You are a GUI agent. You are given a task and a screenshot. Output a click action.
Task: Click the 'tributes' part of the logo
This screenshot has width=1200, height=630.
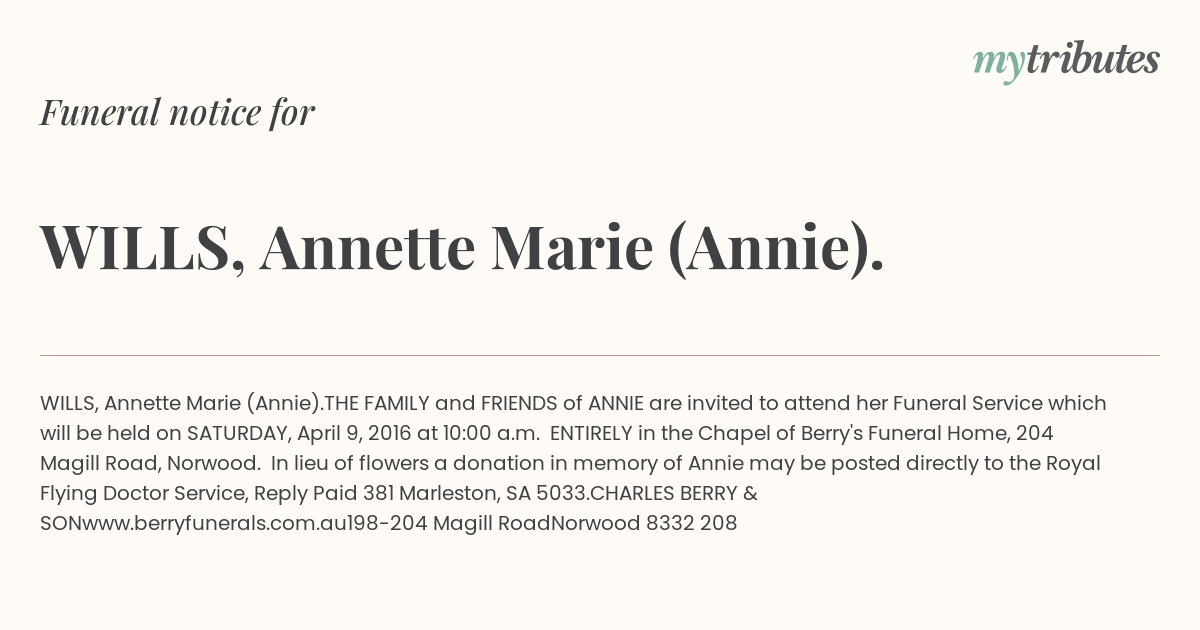(1093, 59)
